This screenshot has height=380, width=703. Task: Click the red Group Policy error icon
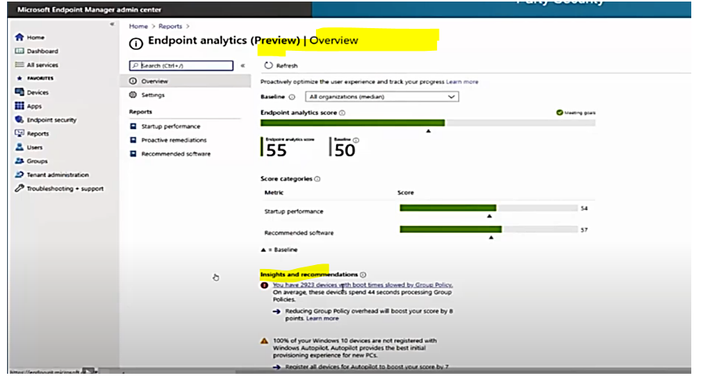265,285
